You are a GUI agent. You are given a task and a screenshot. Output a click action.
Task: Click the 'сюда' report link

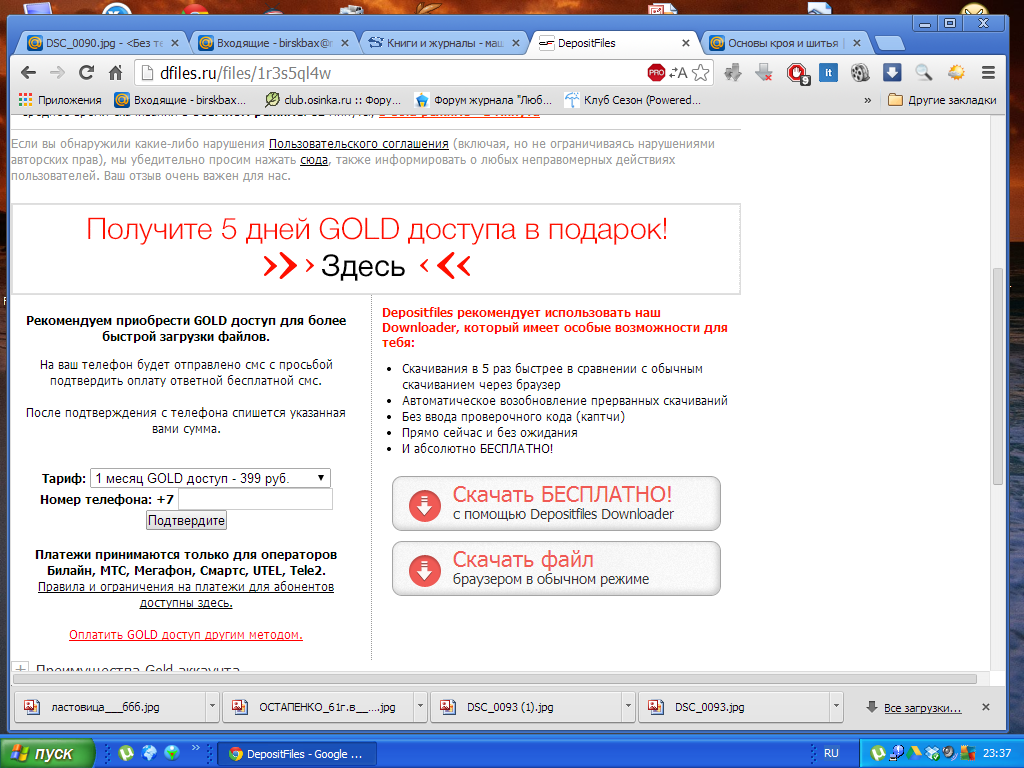pos(313,160)
